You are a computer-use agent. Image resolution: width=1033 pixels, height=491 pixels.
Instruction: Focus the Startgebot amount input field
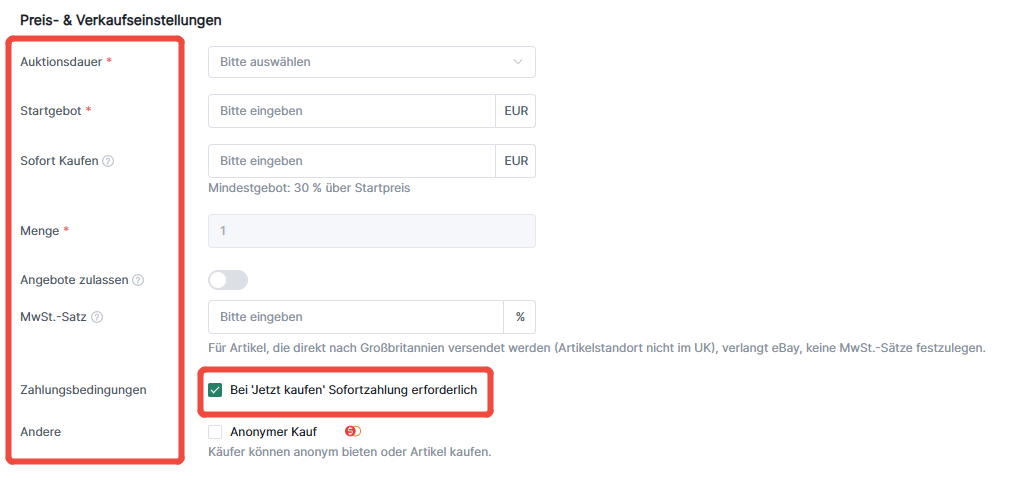[x=352, y=111]
